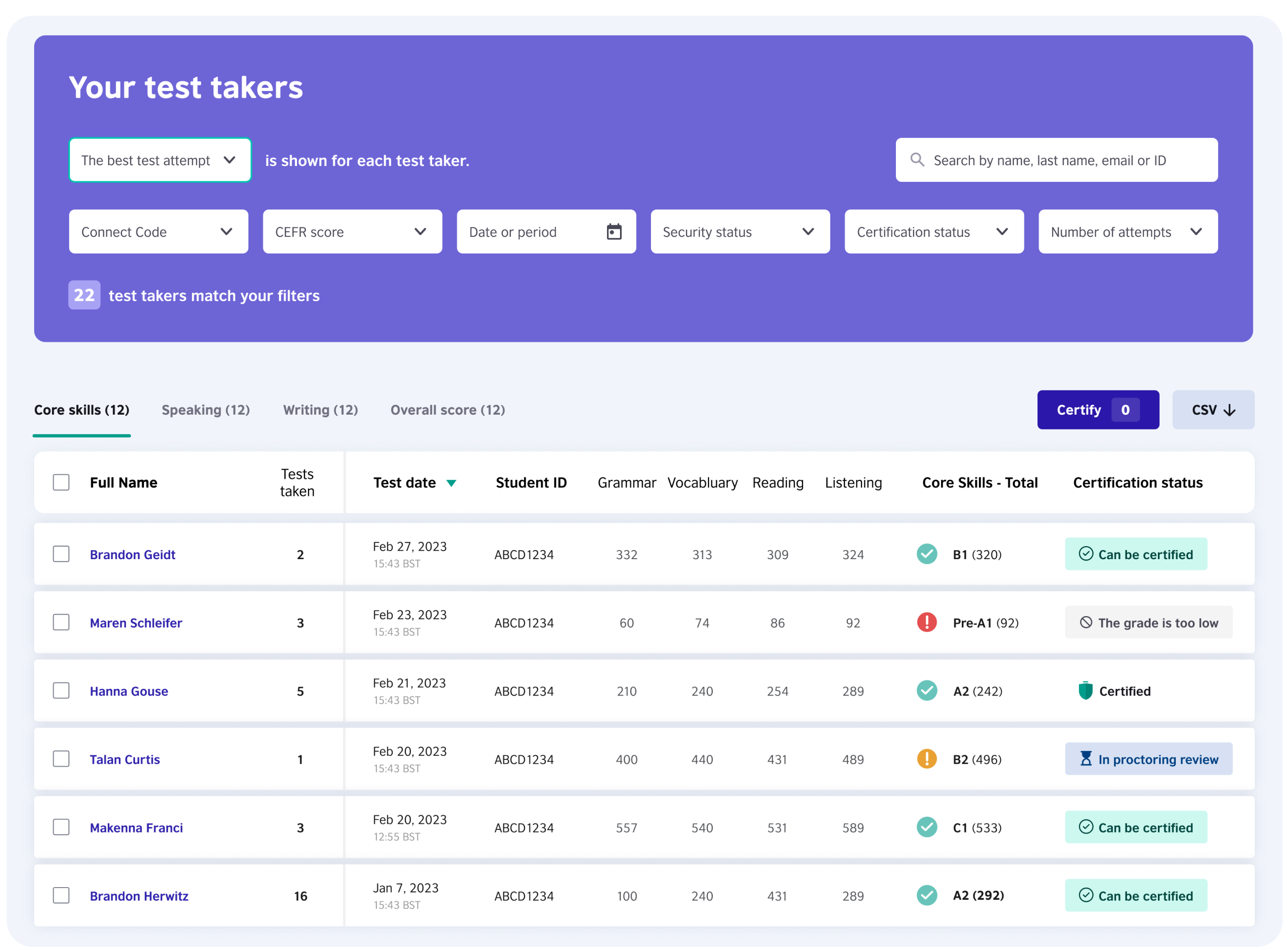
Task: Toggle the checkbox for Brandon Geidt row
Action: tap(61, 554)
